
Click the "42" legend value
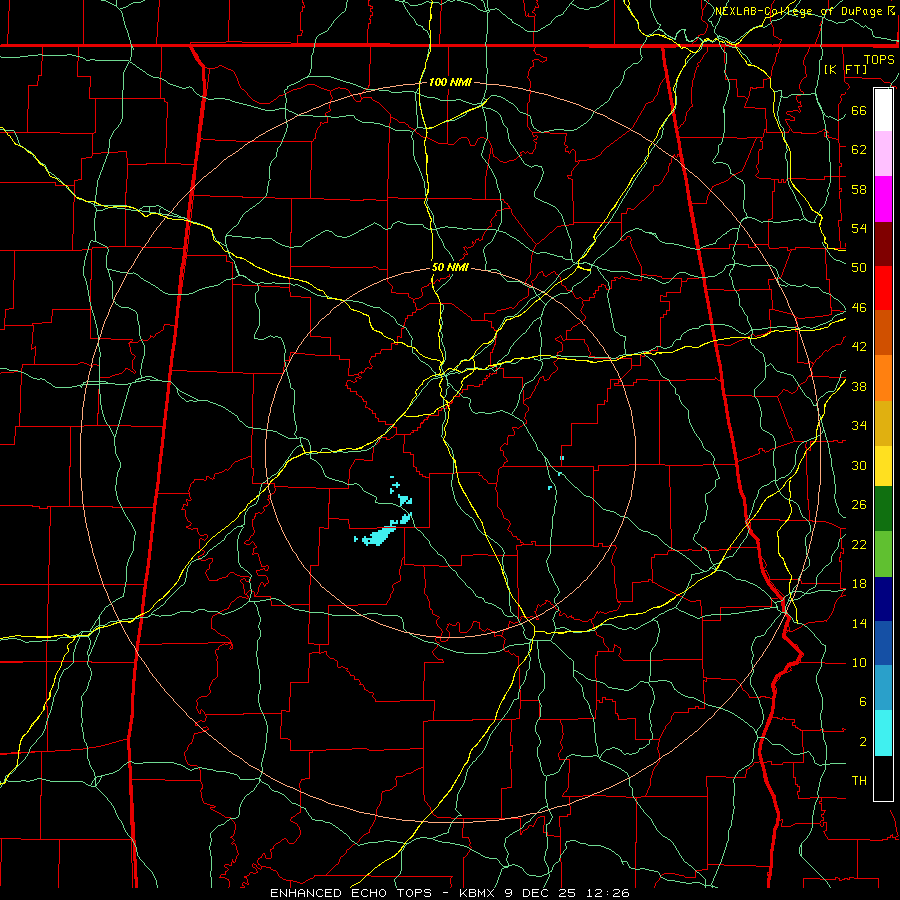(x=859, y=347)
